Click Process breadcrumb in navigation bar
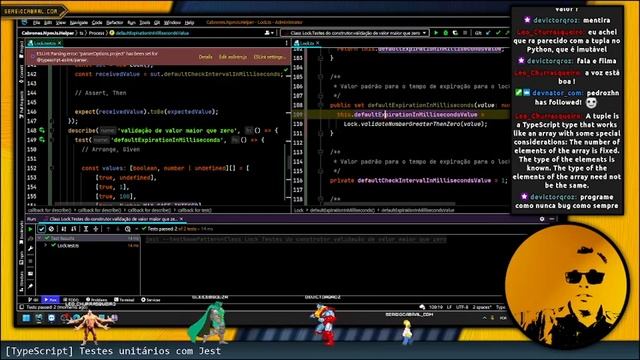 point(97,33)
